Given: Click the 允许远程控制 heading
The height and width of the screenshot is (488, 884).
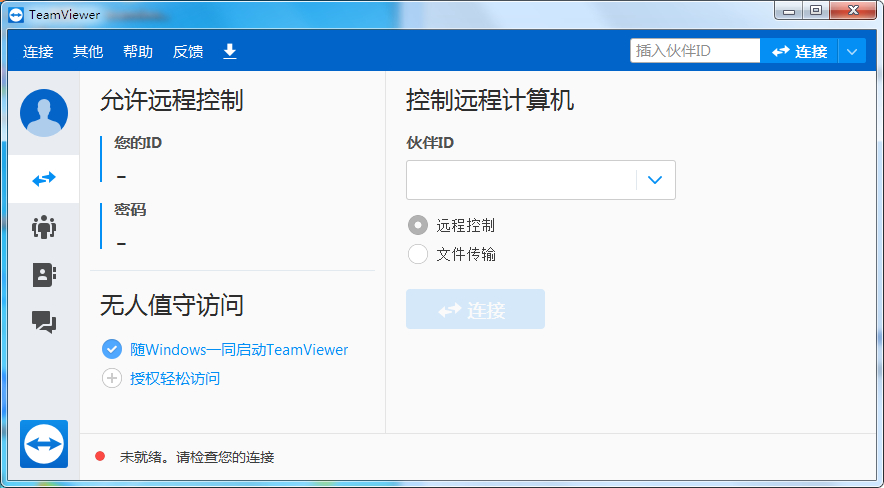Looking at the screenshot, I should (171, 100).
